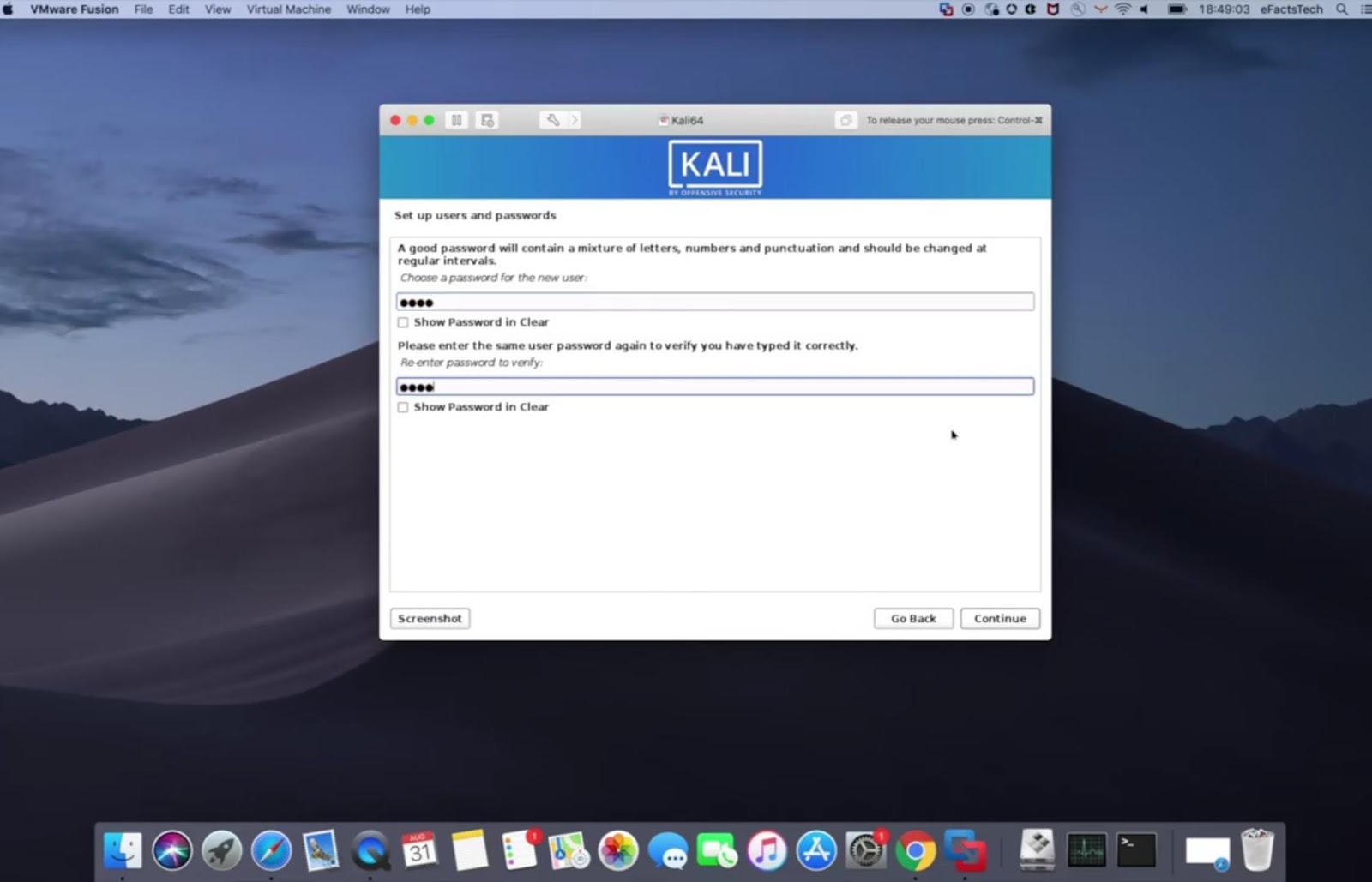Click the McAfee shield menu bar icon
The width and height of the screenshot is (1372, 882).
click(x=1053, y=9)
